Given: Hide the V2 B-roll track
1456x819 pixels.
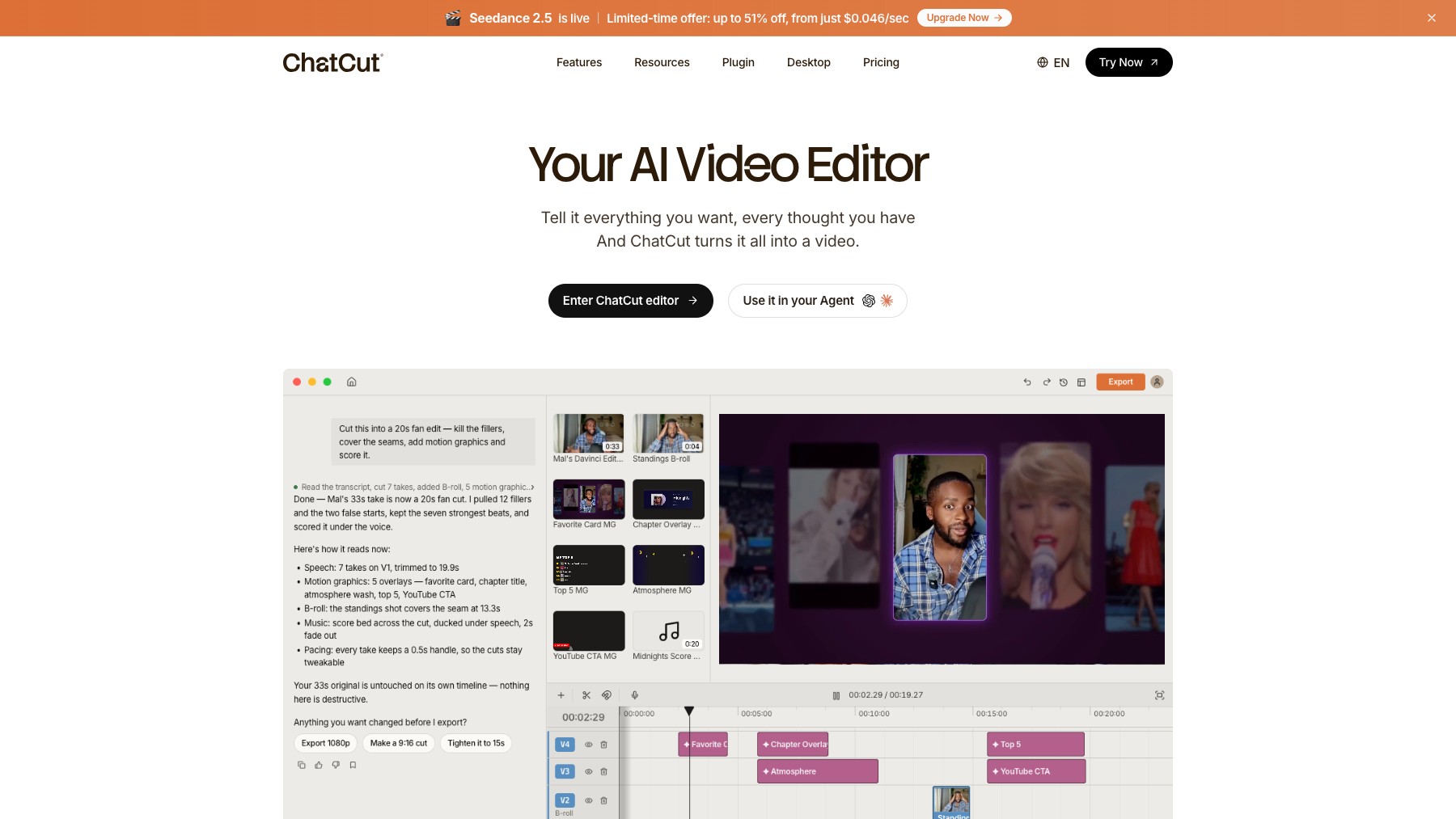Looking at the screenshot, I should [x=589, y=800].
